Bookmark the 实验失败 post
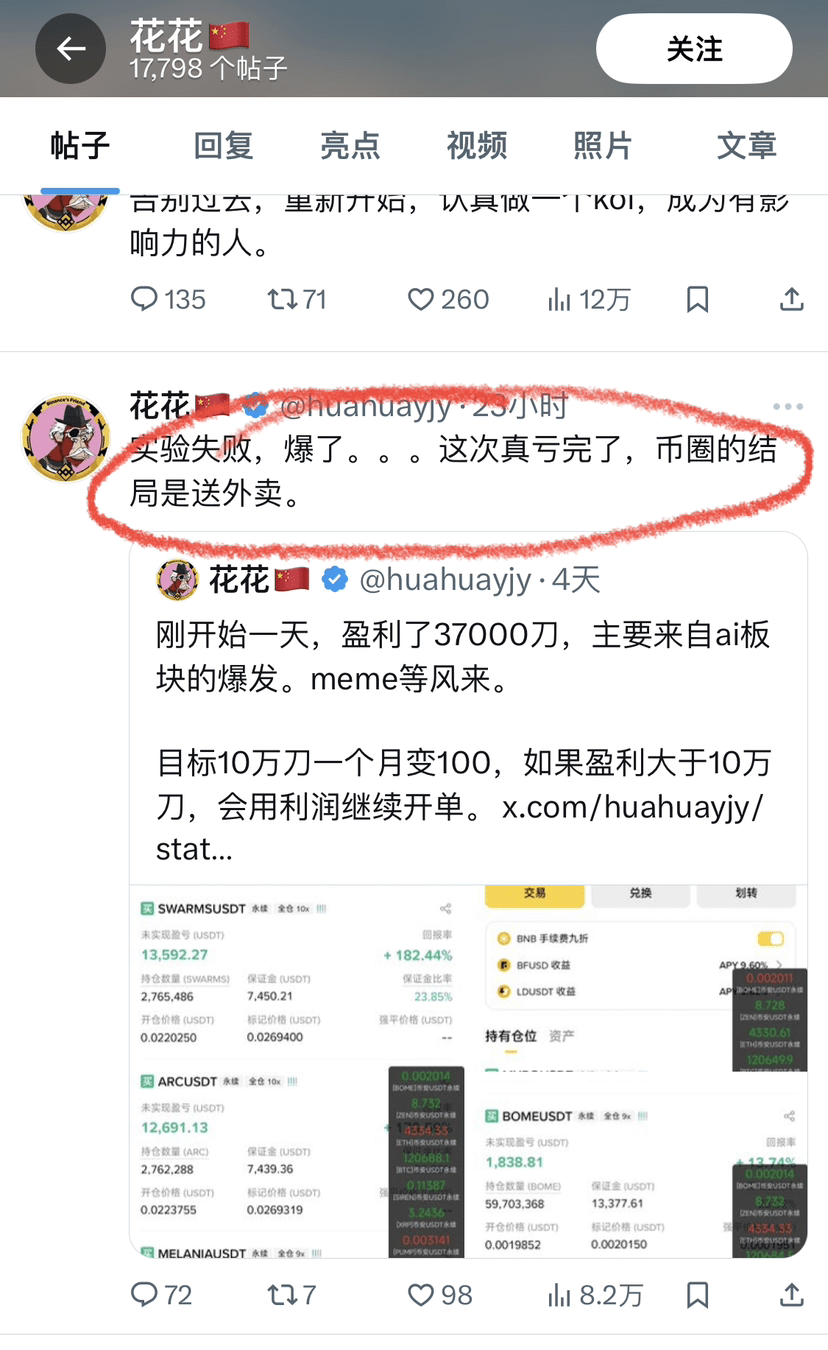This screenshot has height=1350, width=828. tap(697, 1295)
